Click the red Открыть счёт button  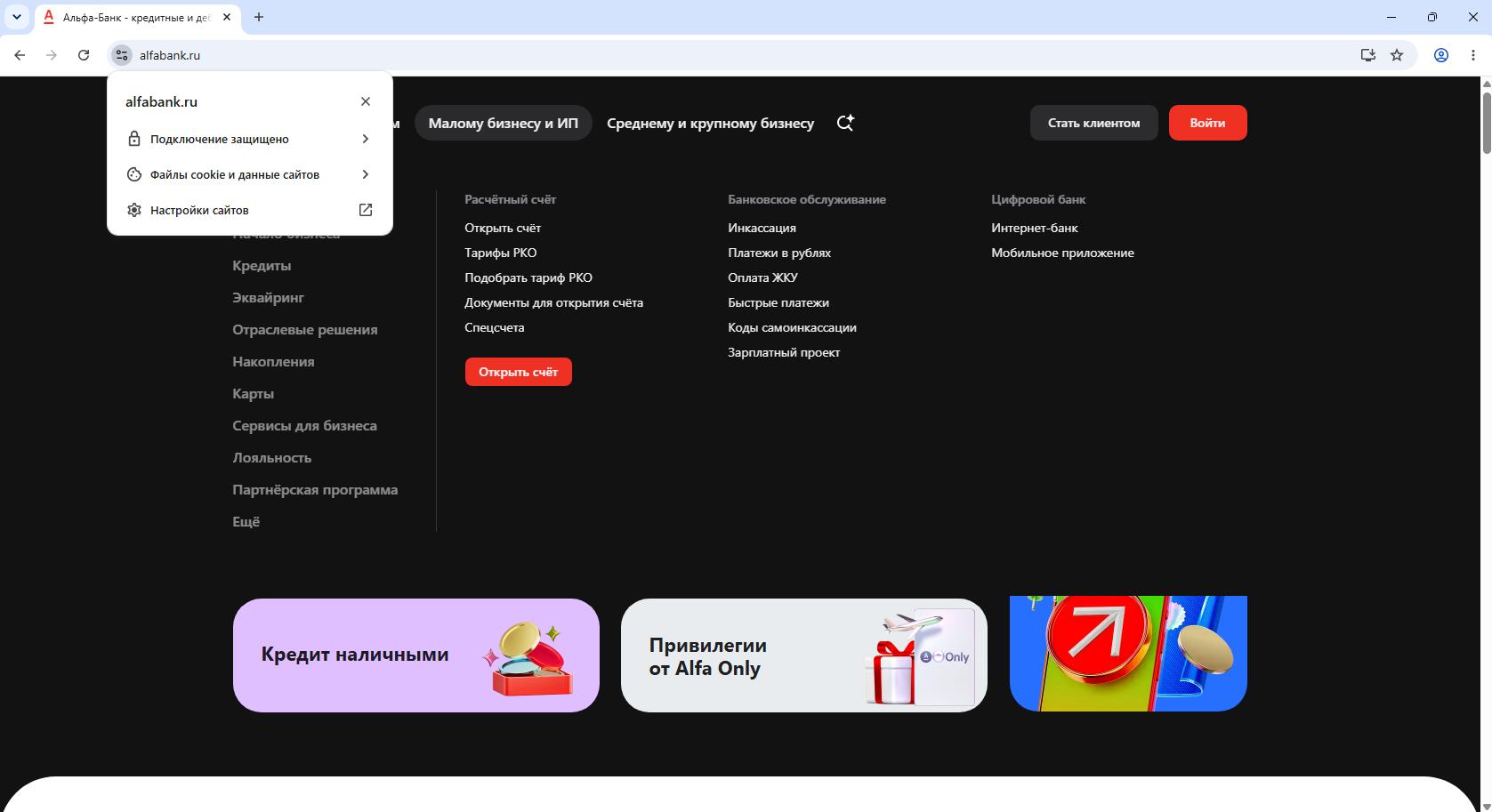[518, 372]
